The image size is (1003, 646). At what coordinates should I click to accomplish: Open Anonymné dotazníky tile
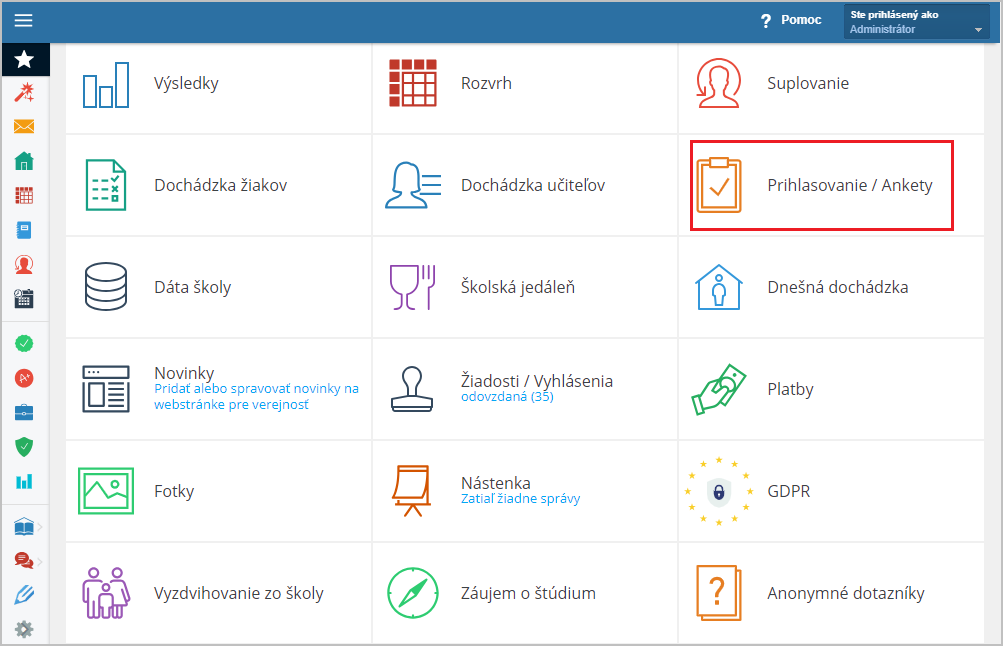pos(845,593)
